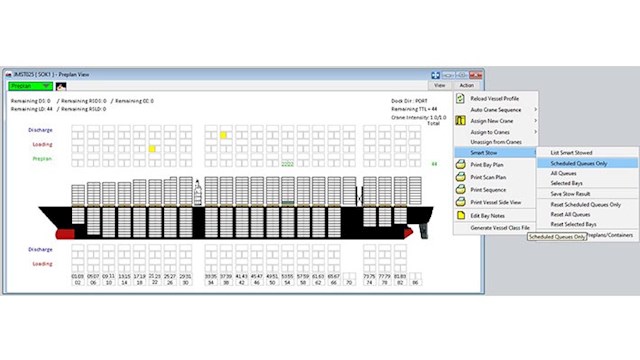This screenshot has width=640, height=360.
Task: Click Reset All Queues
Action: [x=570, y=214]
